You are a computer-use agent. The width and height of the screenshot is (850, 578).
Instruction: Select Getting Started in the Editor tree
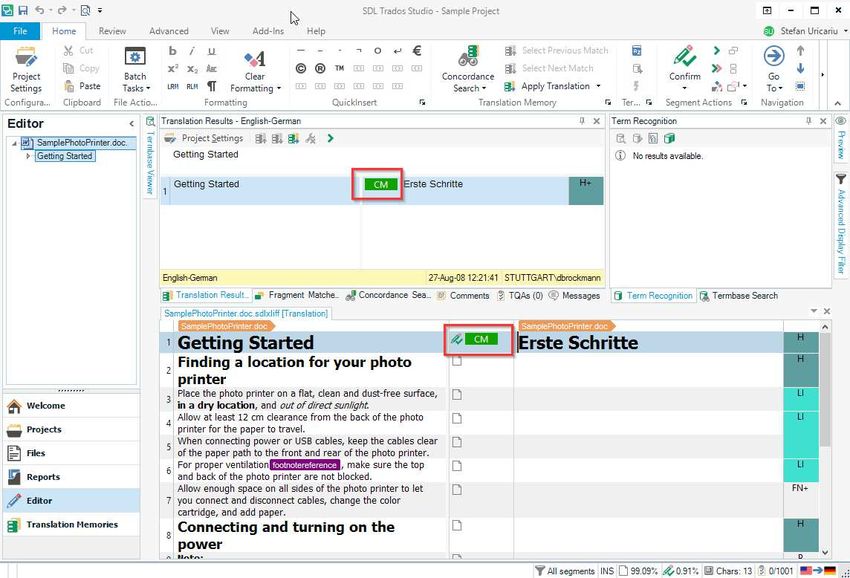tap(65, 156)
